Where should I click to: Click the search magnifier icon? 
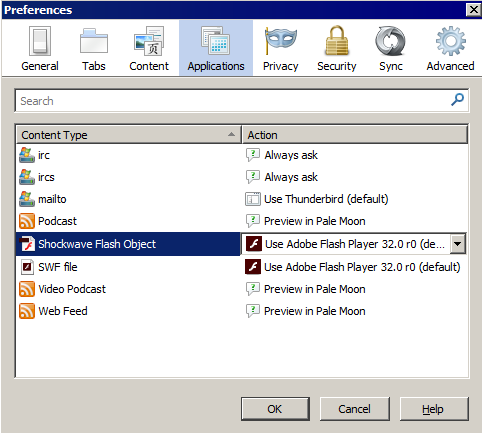click(457, 99)
